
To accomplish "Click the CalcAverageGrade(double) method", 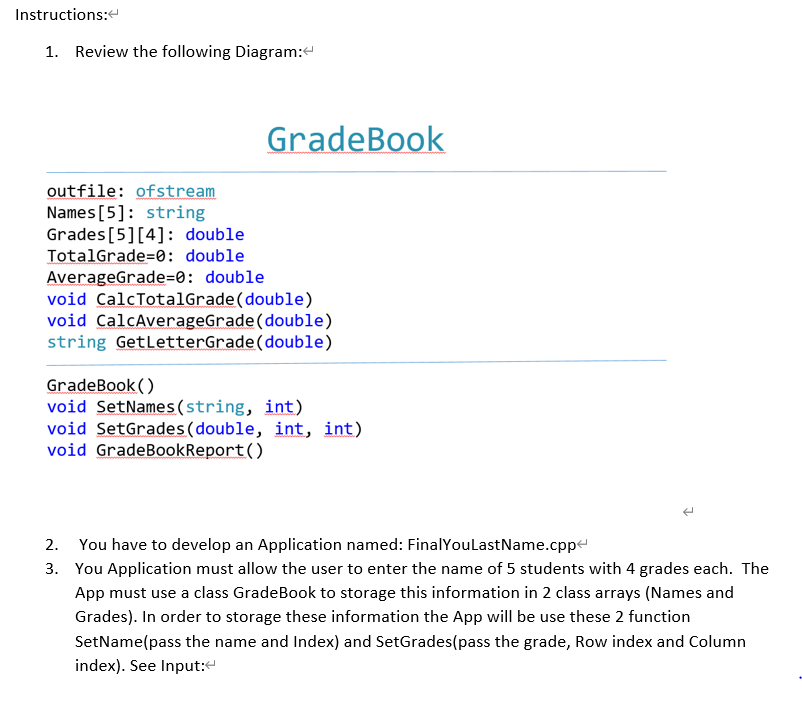I will [x=175, y=320].
